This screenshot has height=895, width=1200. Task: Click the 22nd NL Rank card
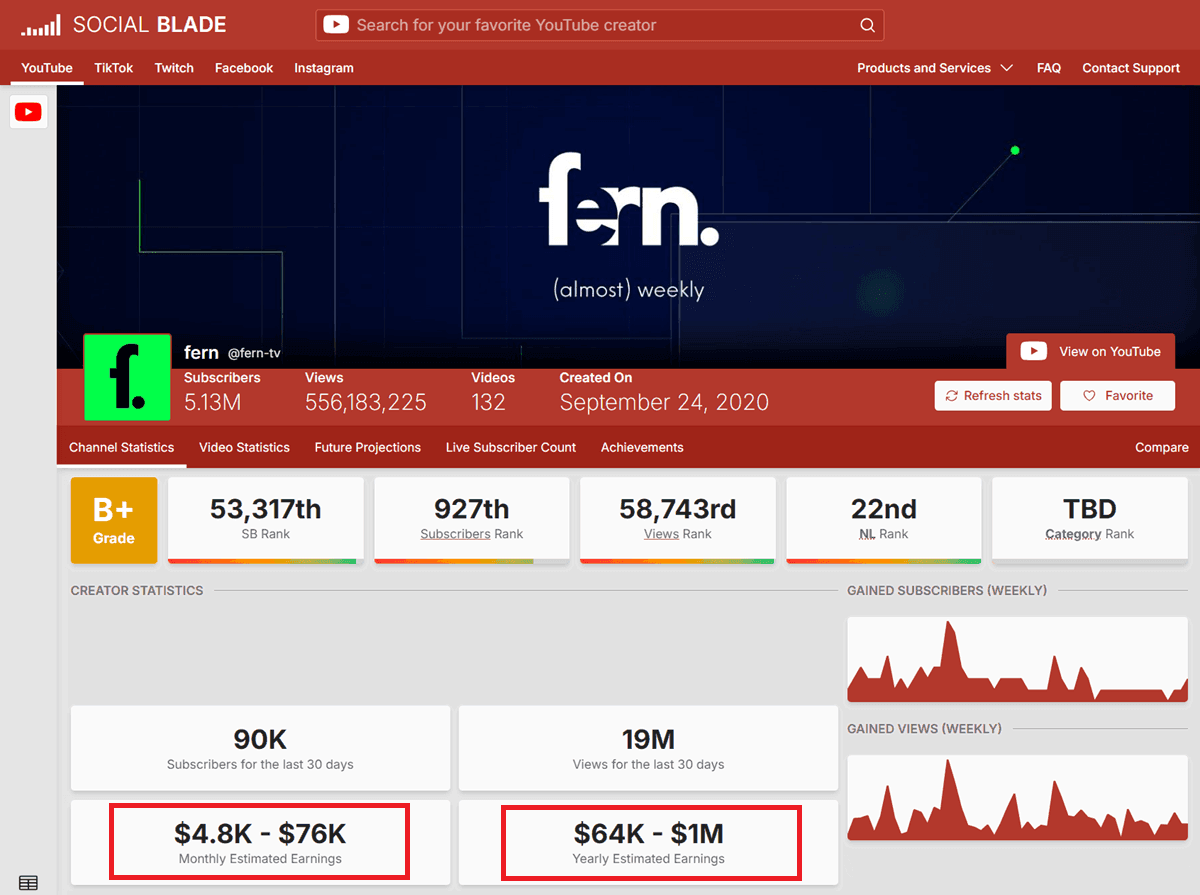(884, 520)
